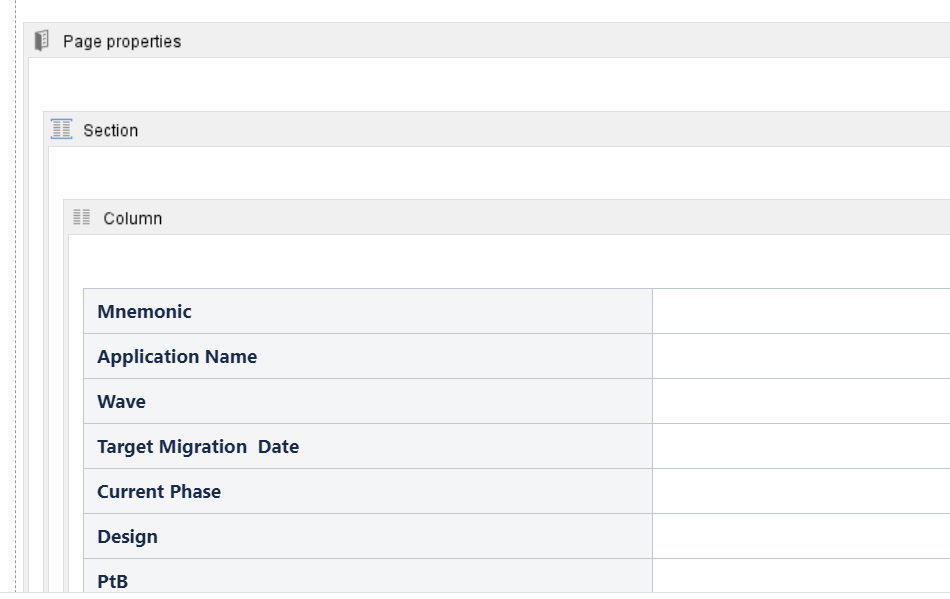This screenshot has height=599, width=950.
Task: Place cursor in Wave value cell
Action: click(x=801, y=401)
